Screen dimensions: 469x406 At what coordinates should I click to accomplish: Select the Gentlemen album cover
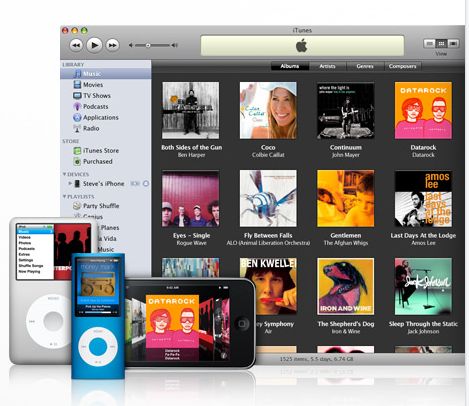tap(346, 199)
